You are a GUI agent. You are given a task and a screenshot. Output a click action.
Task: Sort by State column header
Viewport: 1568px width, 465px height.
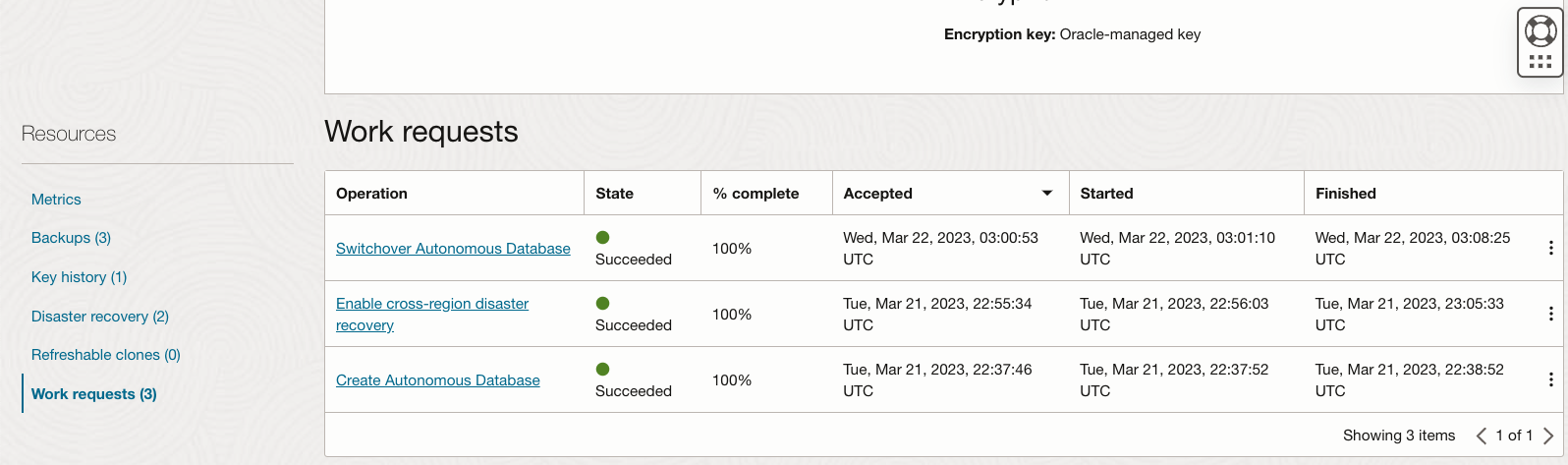(x=614, y=194)
